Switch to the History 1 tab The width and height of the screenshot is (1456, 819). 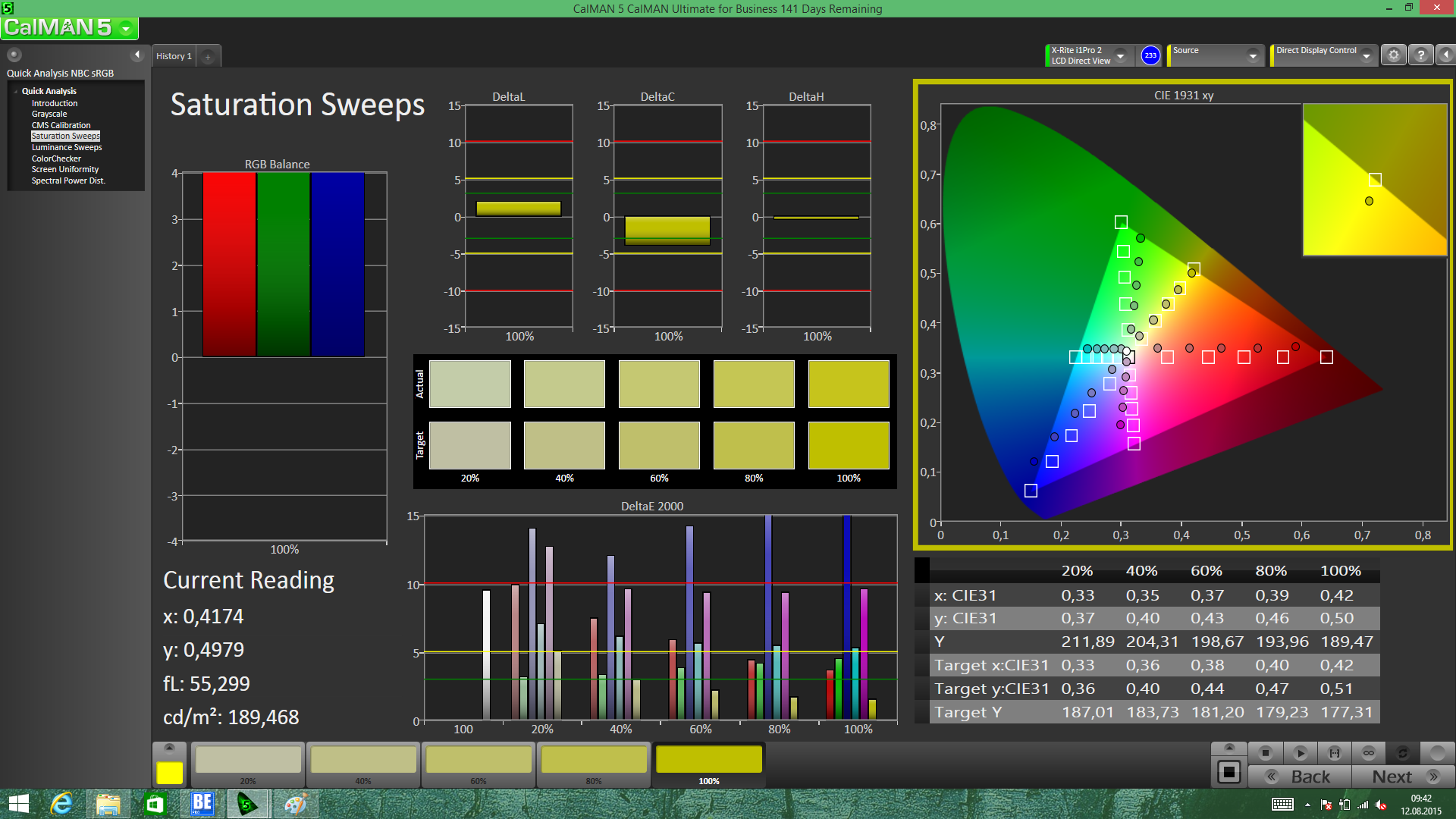(x=174, y=56)
